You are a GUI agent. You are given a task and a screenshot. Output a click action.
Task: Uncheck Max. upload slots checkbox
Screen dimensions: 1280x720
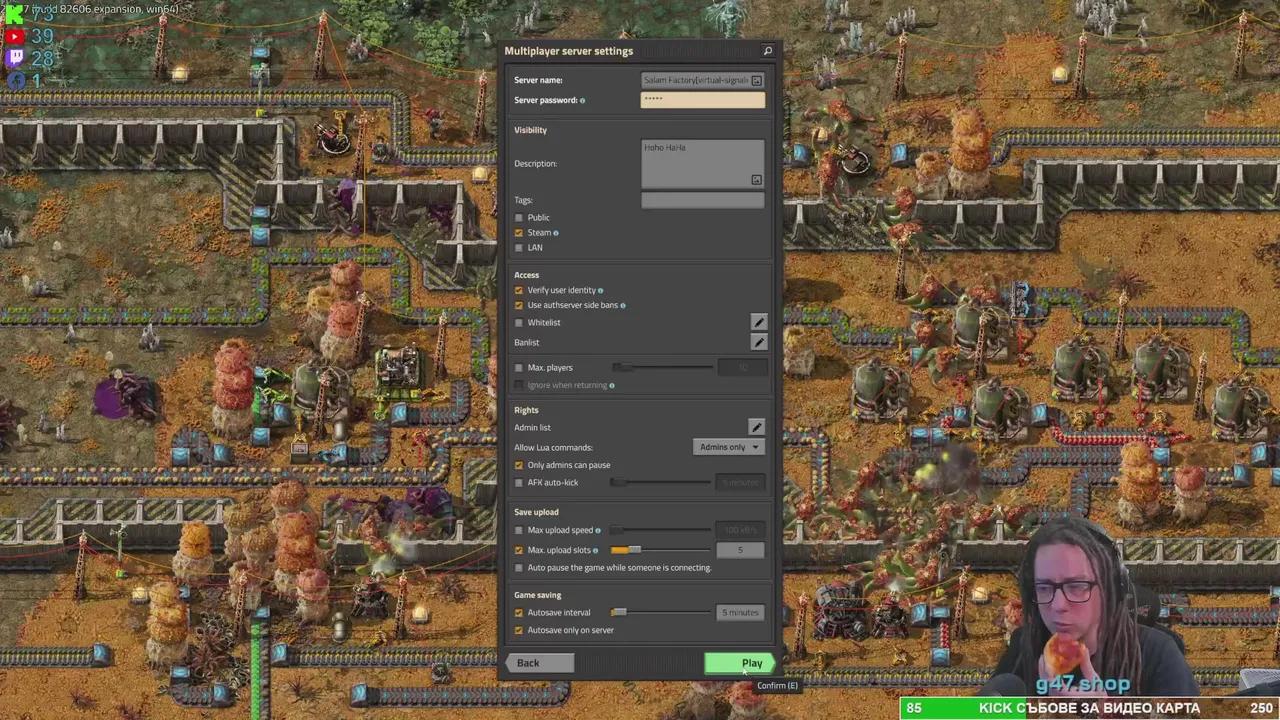pyautogui.click(x=519, y=550)
